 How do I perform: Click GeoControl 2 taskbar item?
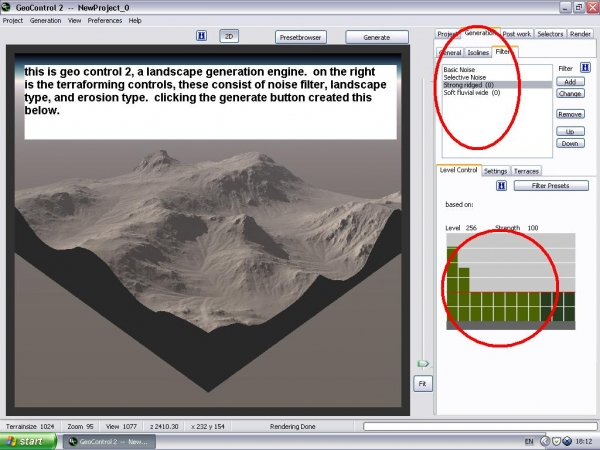tap(109, 442)
